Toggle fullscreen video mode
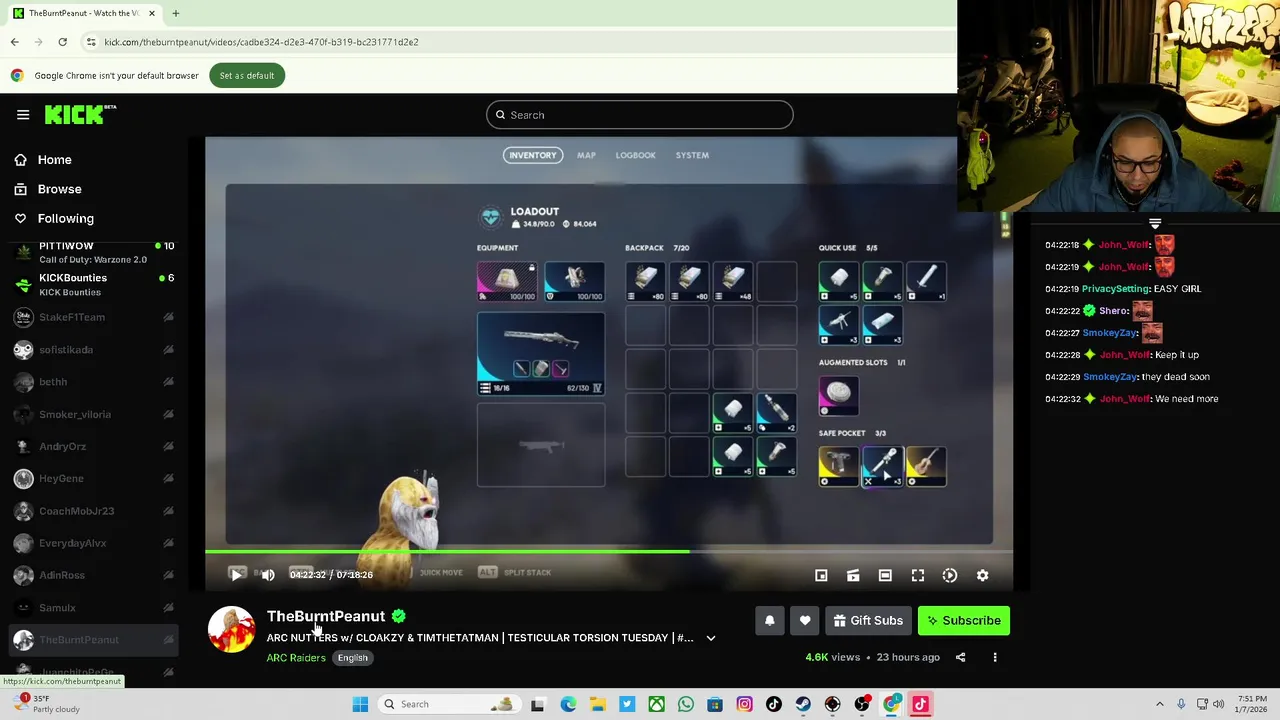This screenshot has width=1280, height=720. (918, 575)
